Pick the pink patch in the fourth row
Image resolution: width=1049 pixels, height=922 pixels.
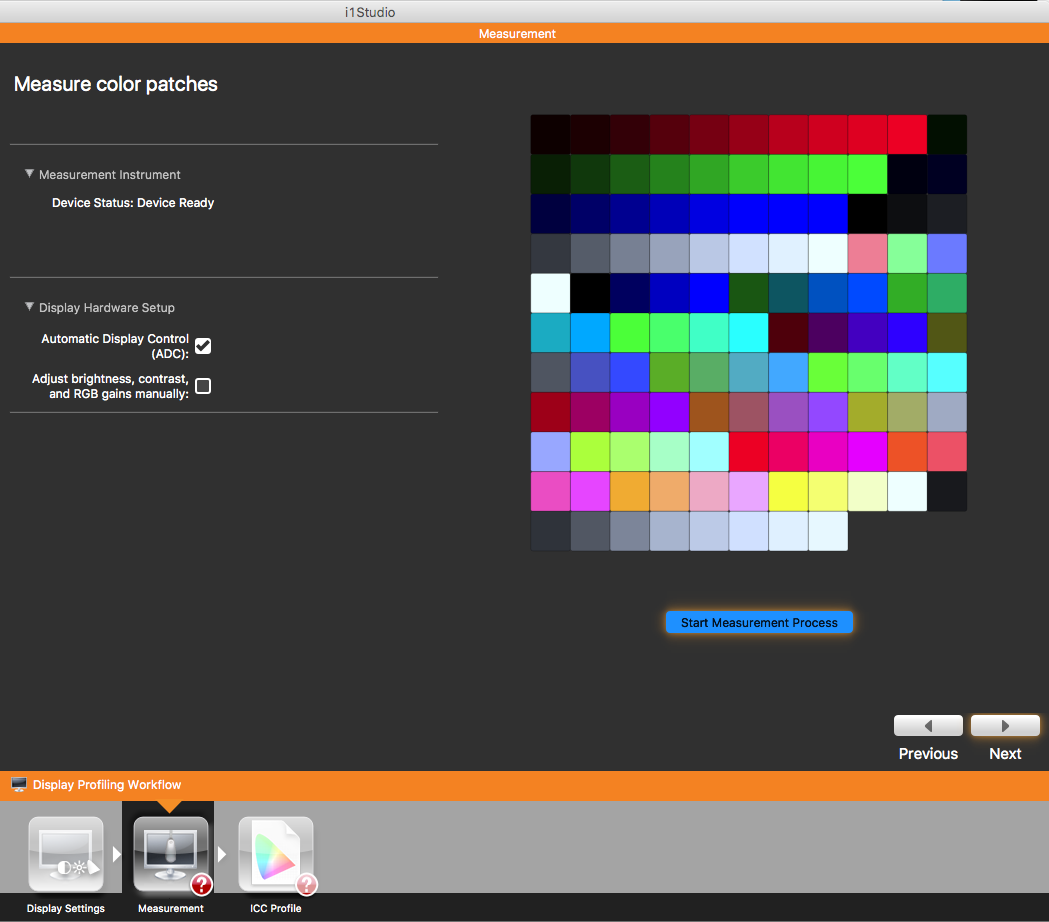pos(867,253)
